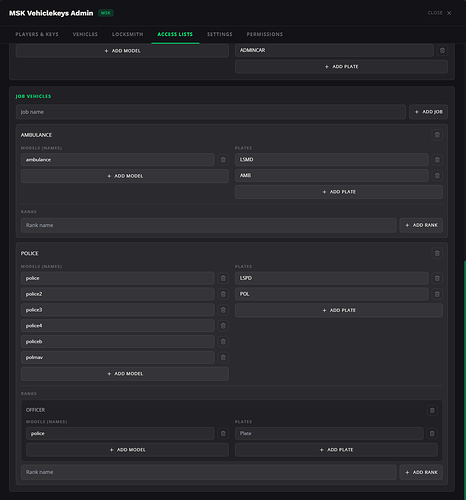Edit the polmav model field
Screen dimensions: 466x500
tap(118, 357)
